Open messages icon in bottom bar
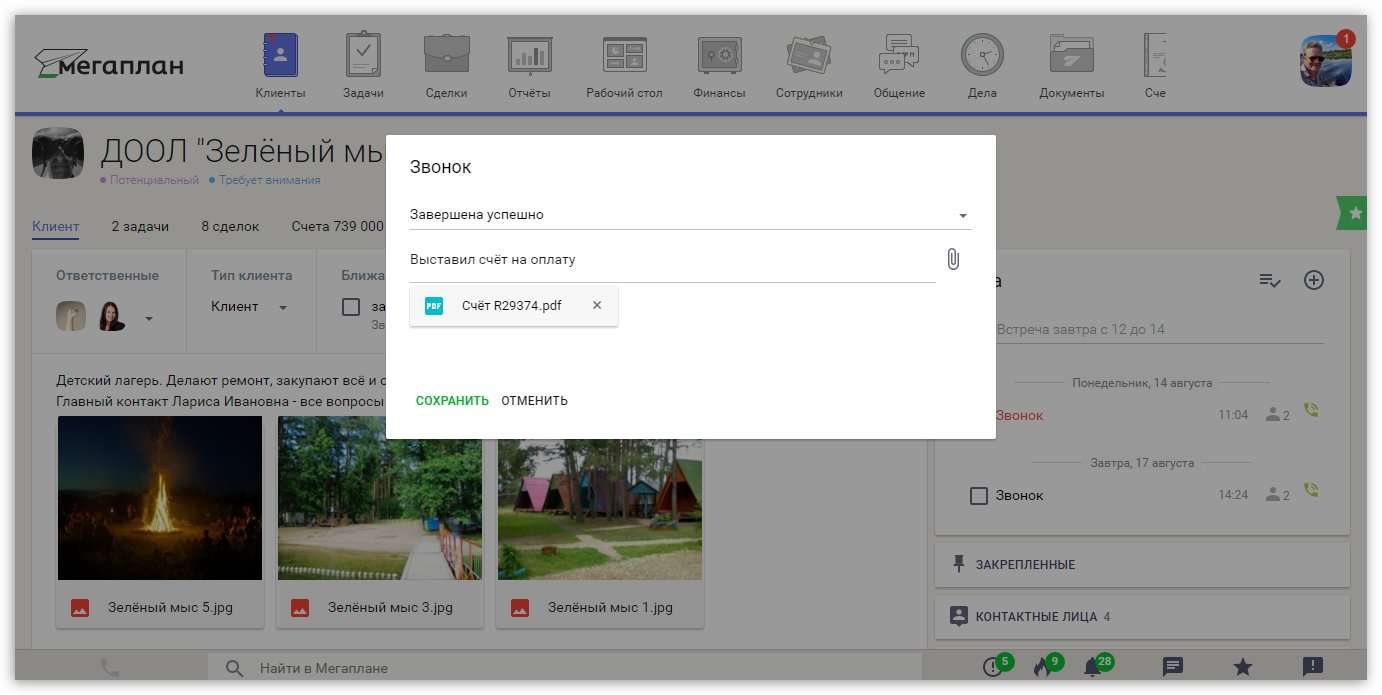The width and height of the screenshot is (1382, 695). click(x=1173, y=667)
